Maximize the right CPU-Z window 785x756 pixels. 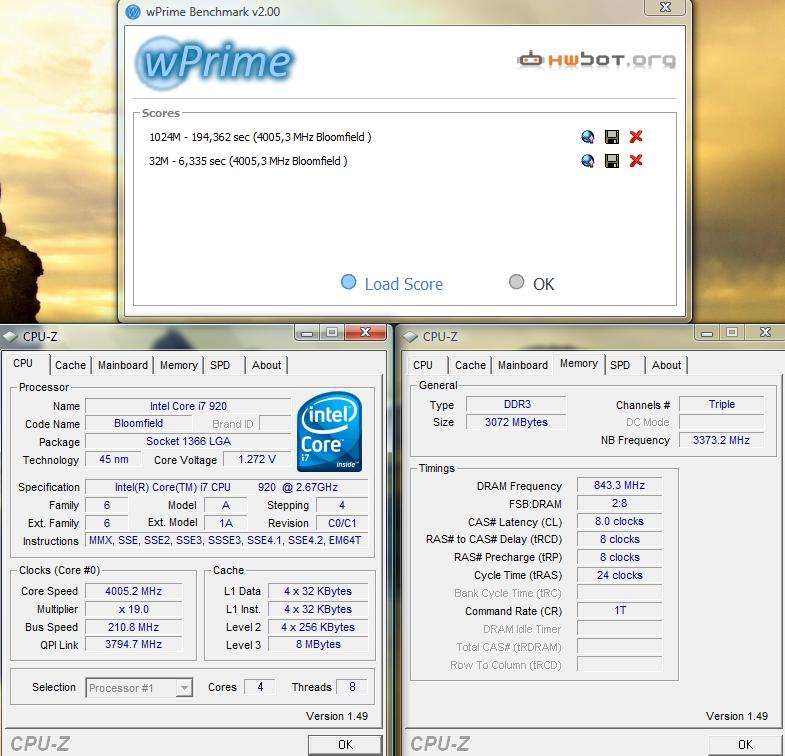click(732, 332)
